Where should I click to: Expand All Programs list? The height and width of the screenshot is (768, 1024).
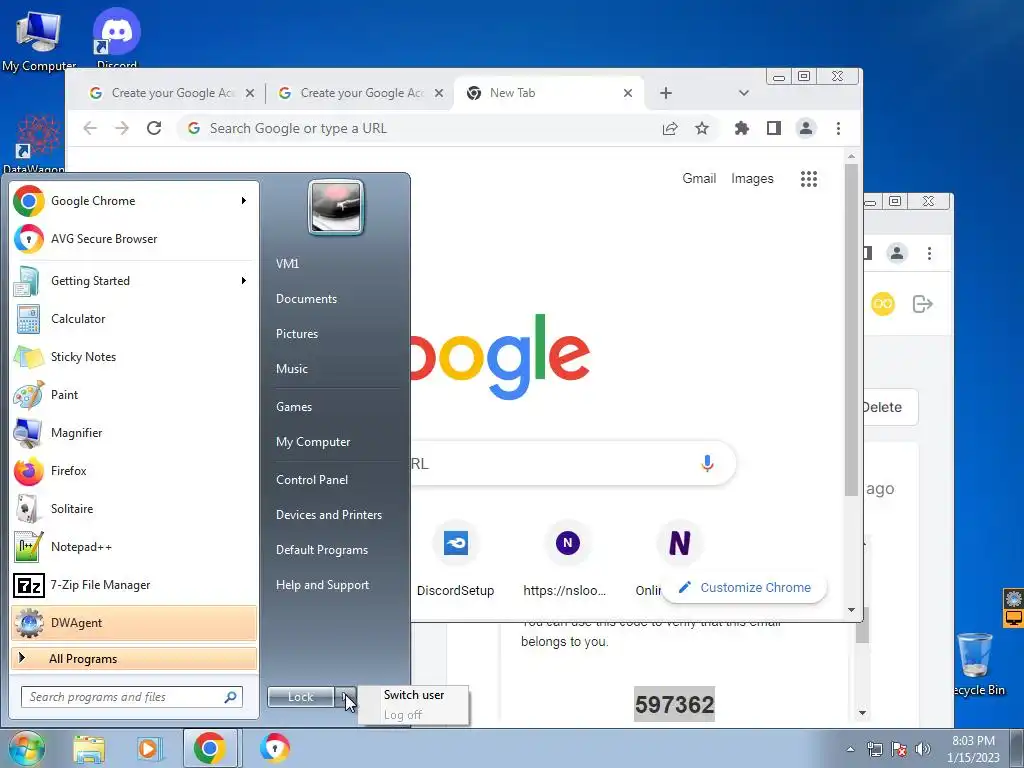tap(134, 658)
